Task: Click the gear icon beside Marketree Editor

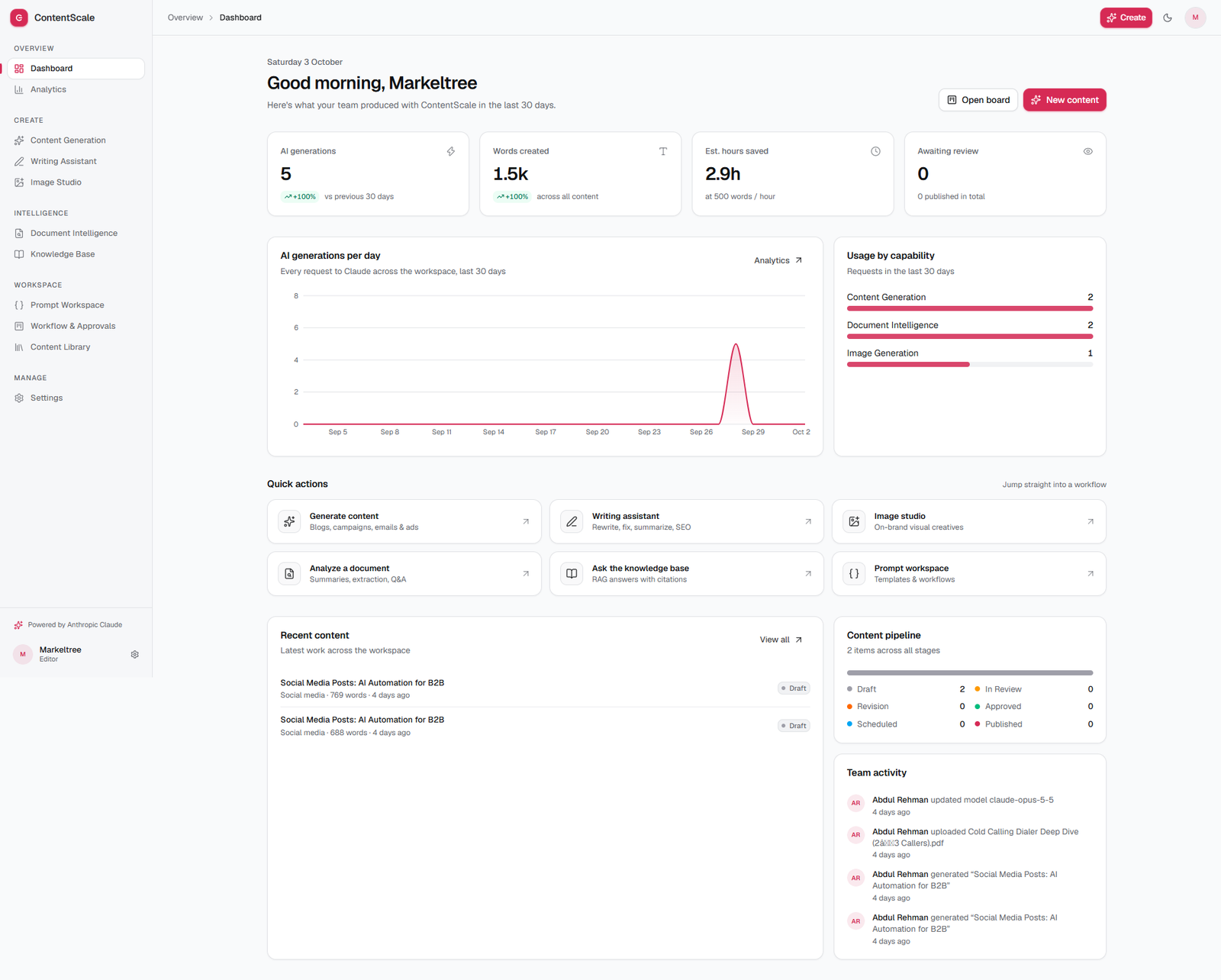Action: tap(135, 654)
